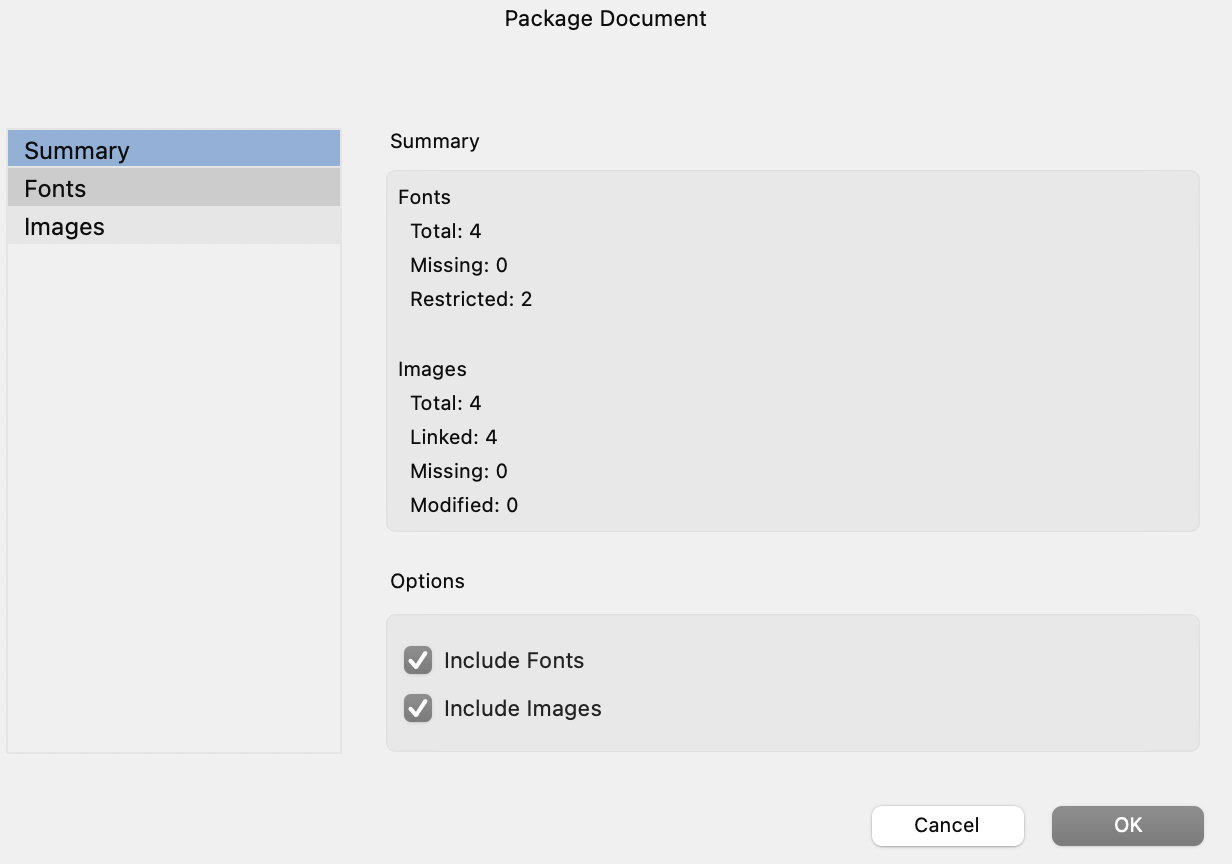
Task: Click the Linked: 4 images line
Action: point(454,437)
